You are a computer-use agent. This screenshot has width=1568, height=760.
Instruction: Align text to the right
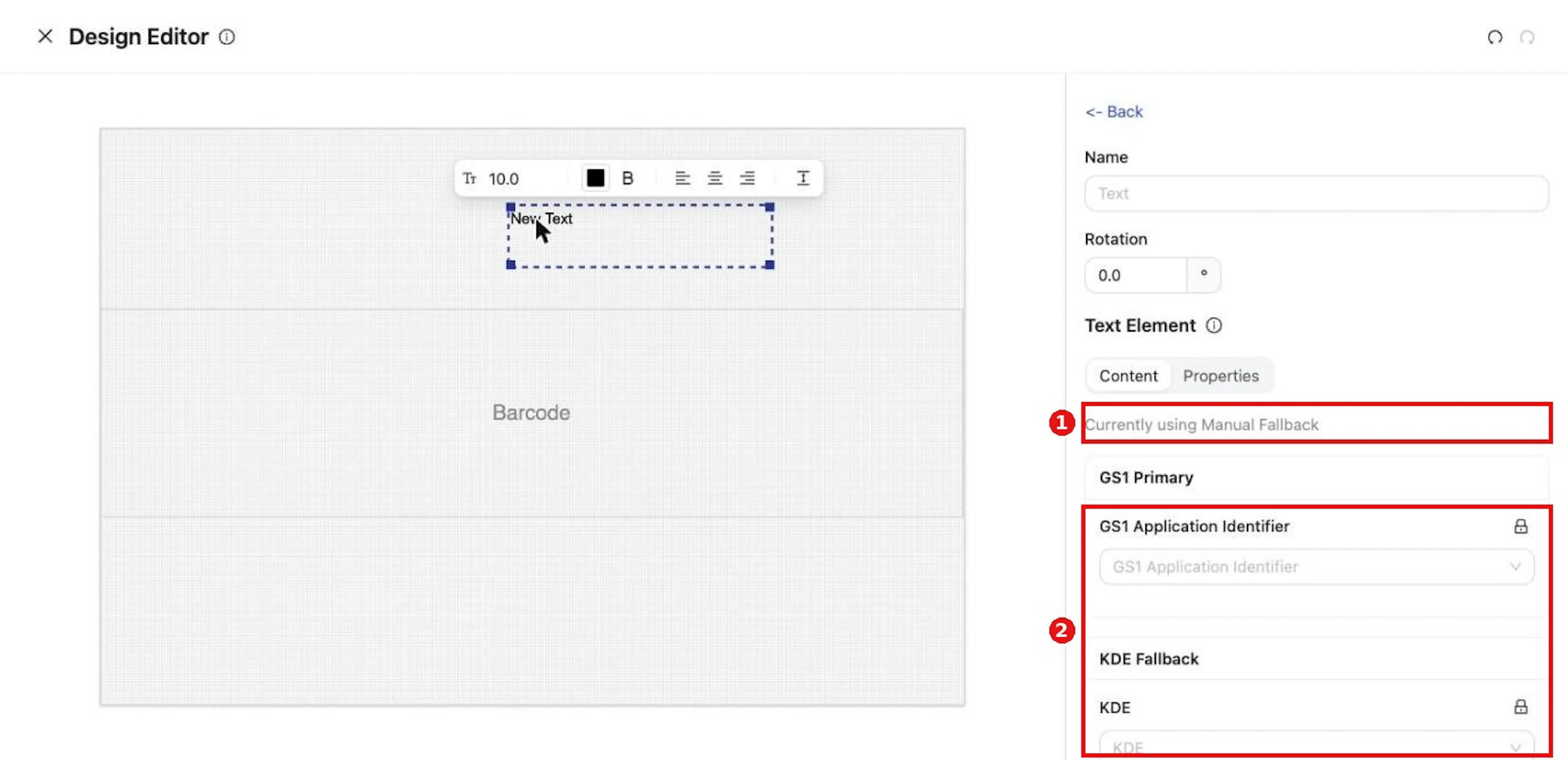747,179
